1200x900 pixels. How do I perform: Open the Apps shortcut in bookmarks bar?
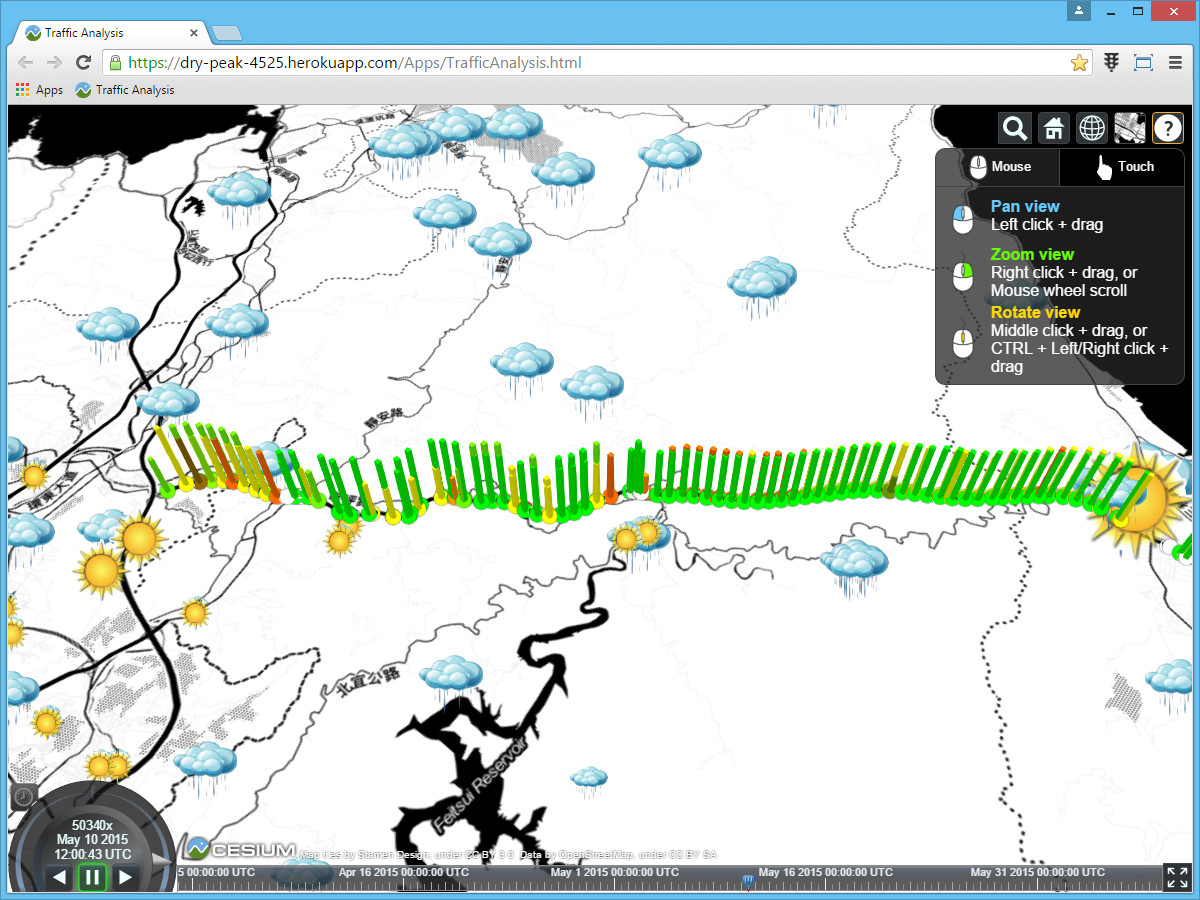coord(40,90)
